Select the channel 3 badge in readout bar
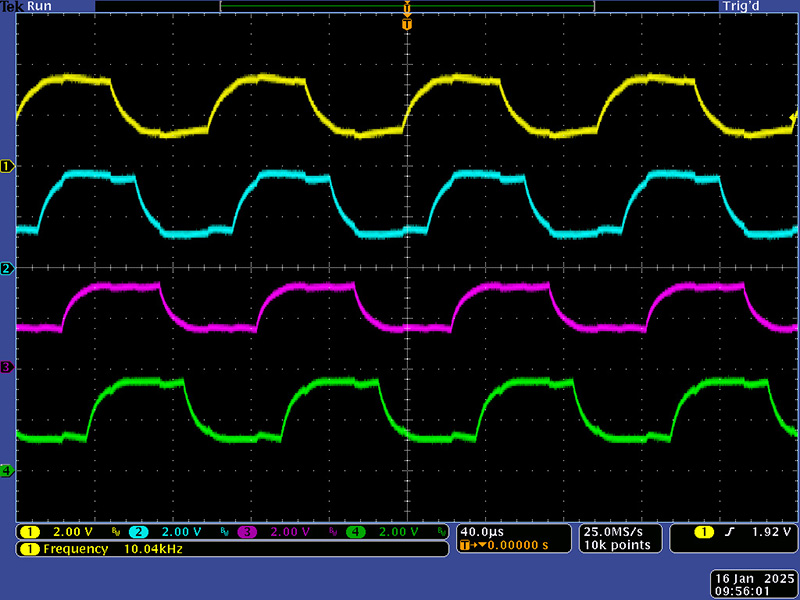 (x=247, y=532)
